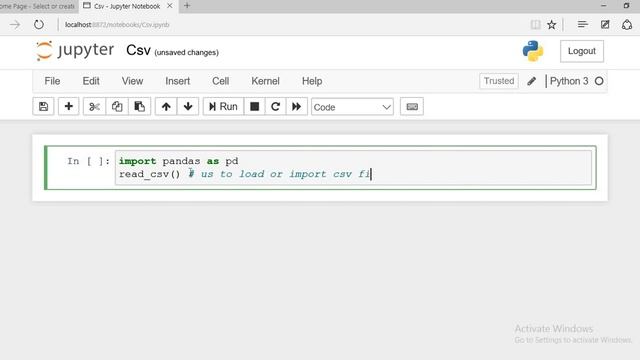This screenshot has height=360, width=640.
Task: Open a new browser tab
Action: (187, 6)
